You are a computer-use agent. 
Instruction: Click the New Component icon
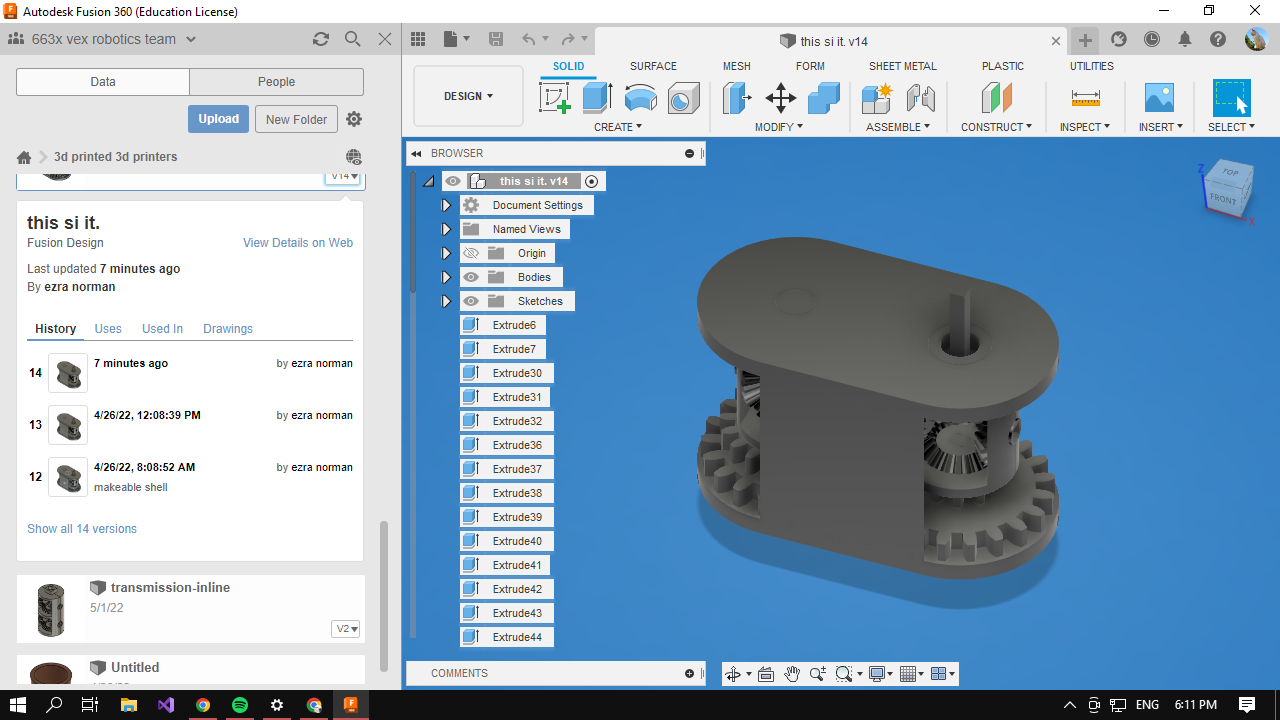[877, 98]
